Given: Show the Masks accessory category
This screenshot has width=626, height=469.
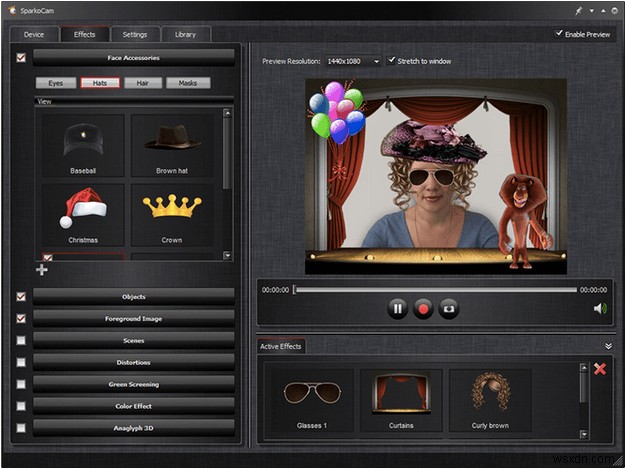Looking at the screenshot, I should [x=188, y=83].
